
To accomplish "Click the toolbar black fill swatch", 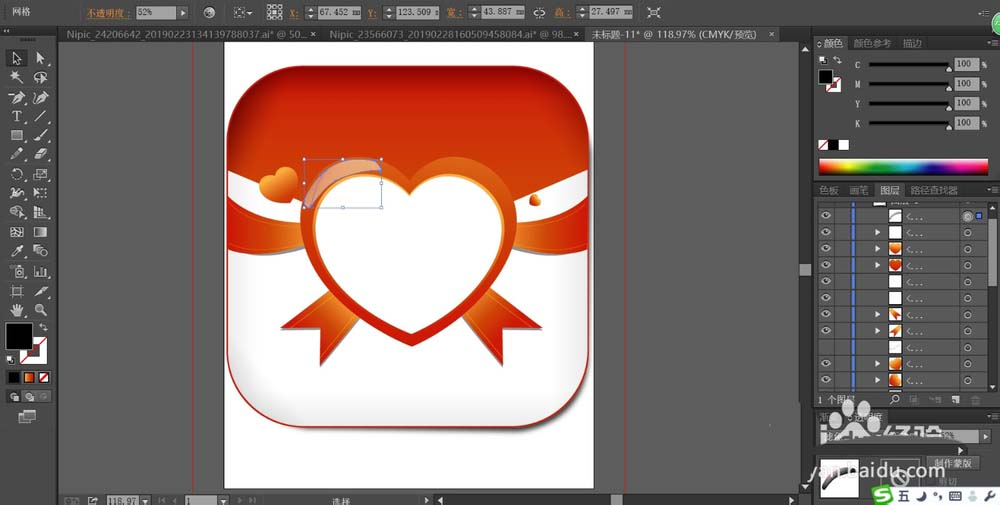I will 19,336.
